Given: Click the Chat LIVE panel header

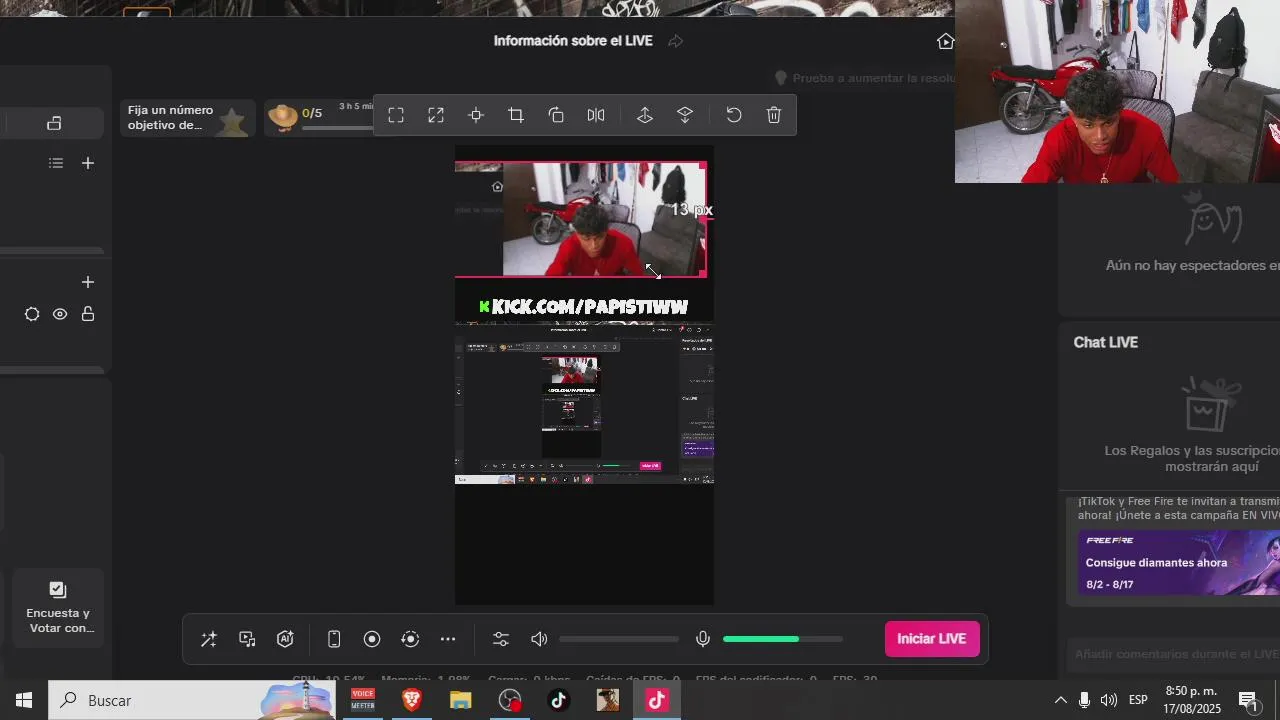Looking at the screenshot, I should (1106, 342).
